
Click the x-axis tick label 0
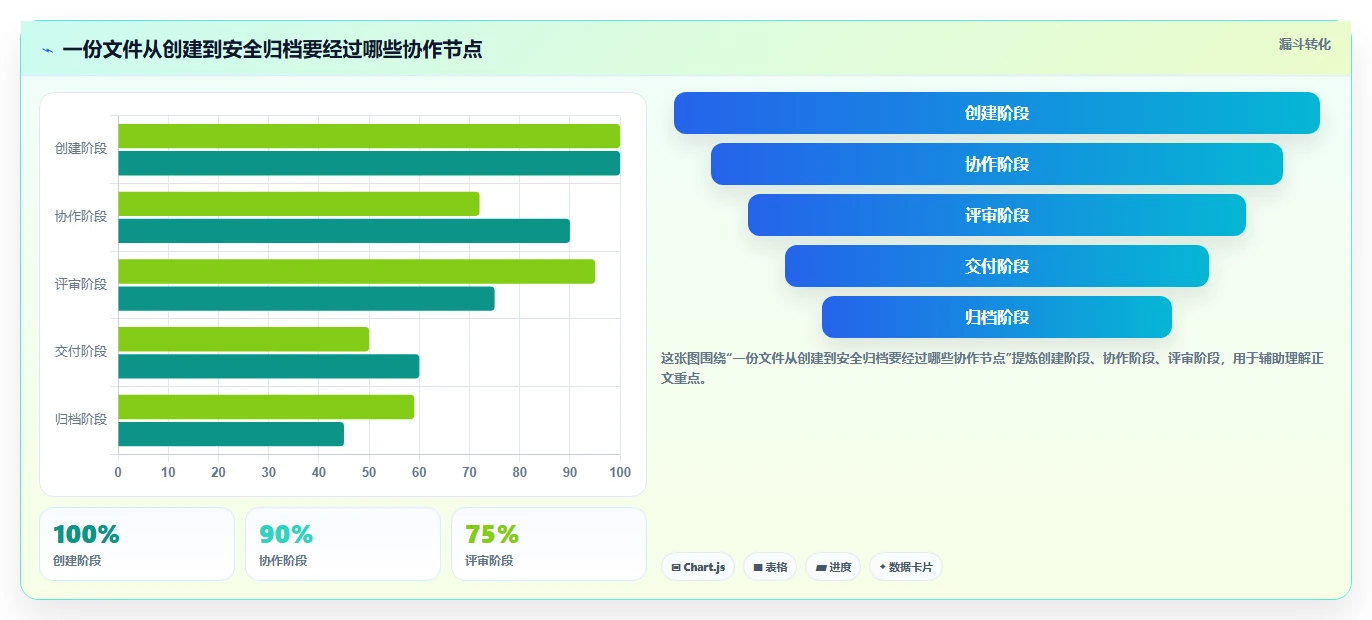tap(118, 472)
